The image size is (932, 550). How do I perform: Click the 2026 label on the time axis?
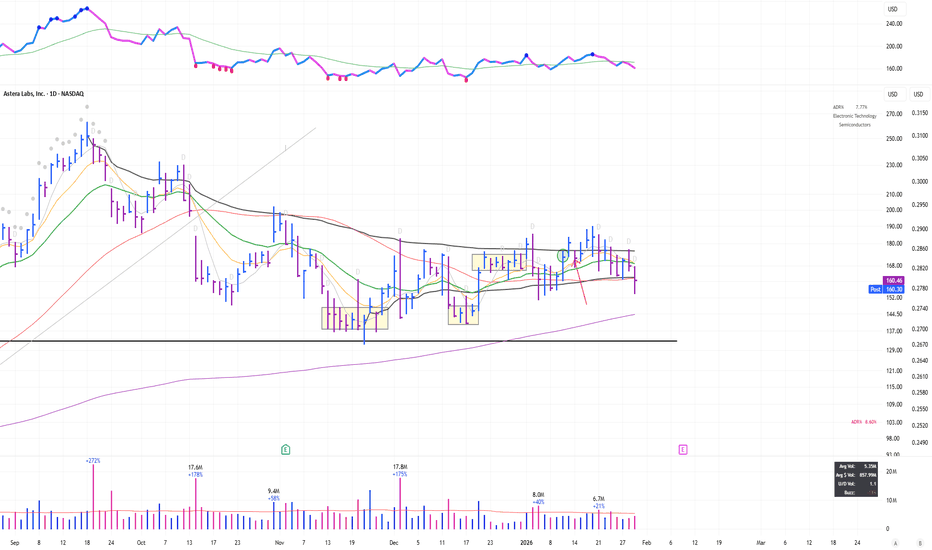tap(526, 543)
